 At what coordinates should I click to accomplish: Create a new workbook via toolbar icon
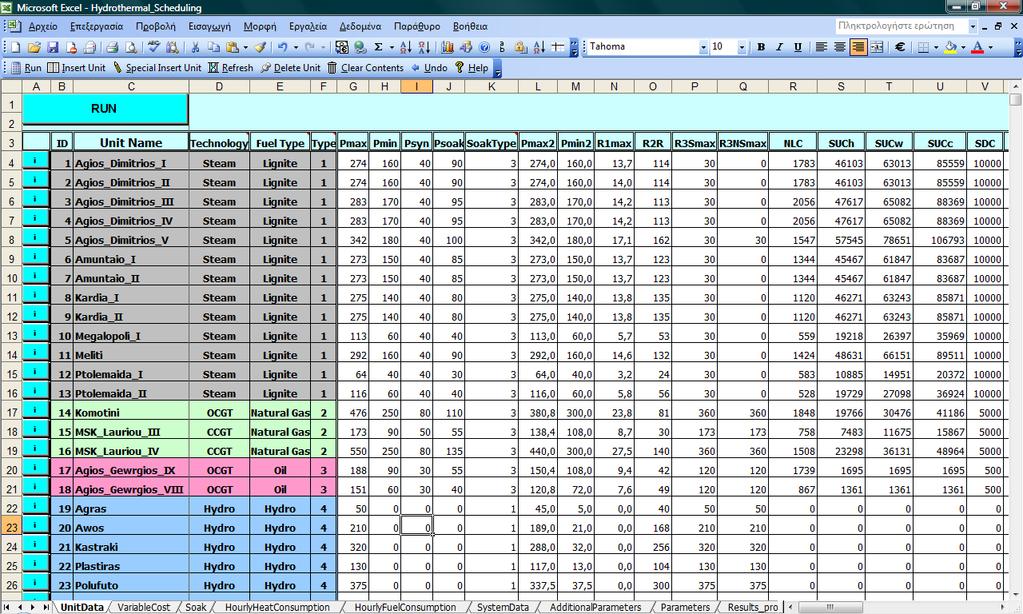pyautogui.click(x=16, y=47)
